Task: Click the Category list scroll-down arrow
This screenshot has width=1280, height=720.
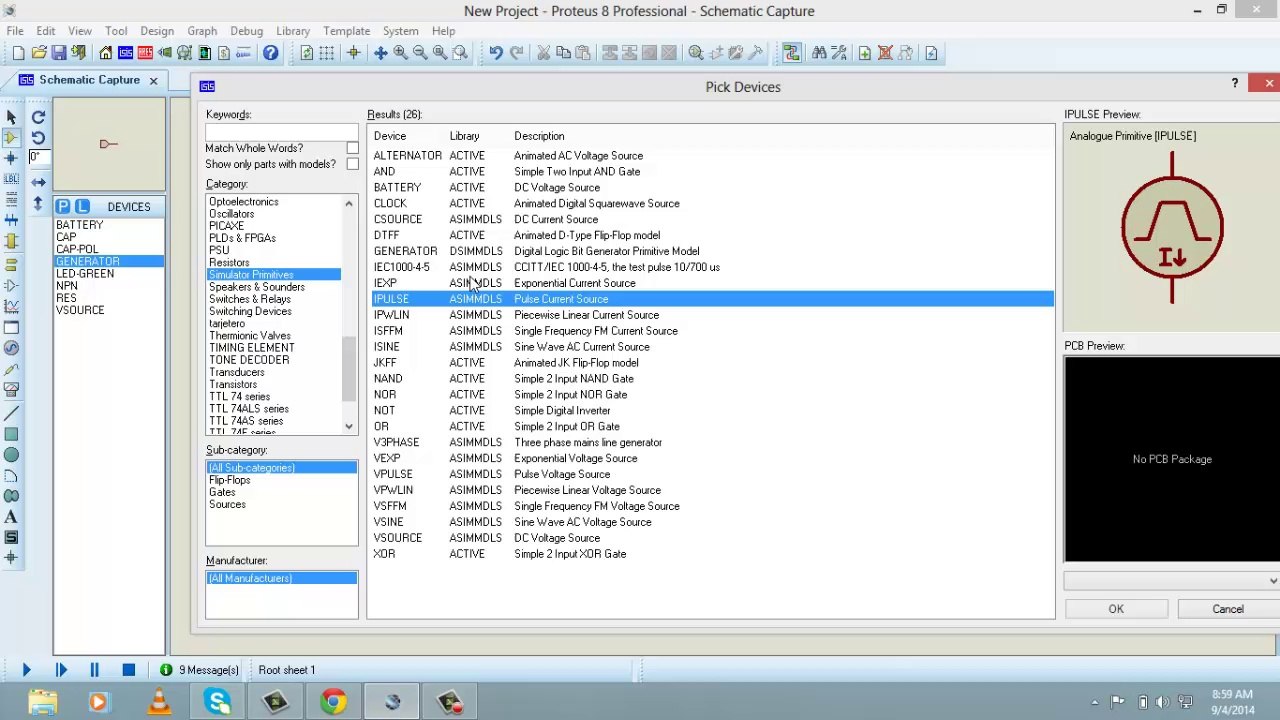Action: click(349, 426)
